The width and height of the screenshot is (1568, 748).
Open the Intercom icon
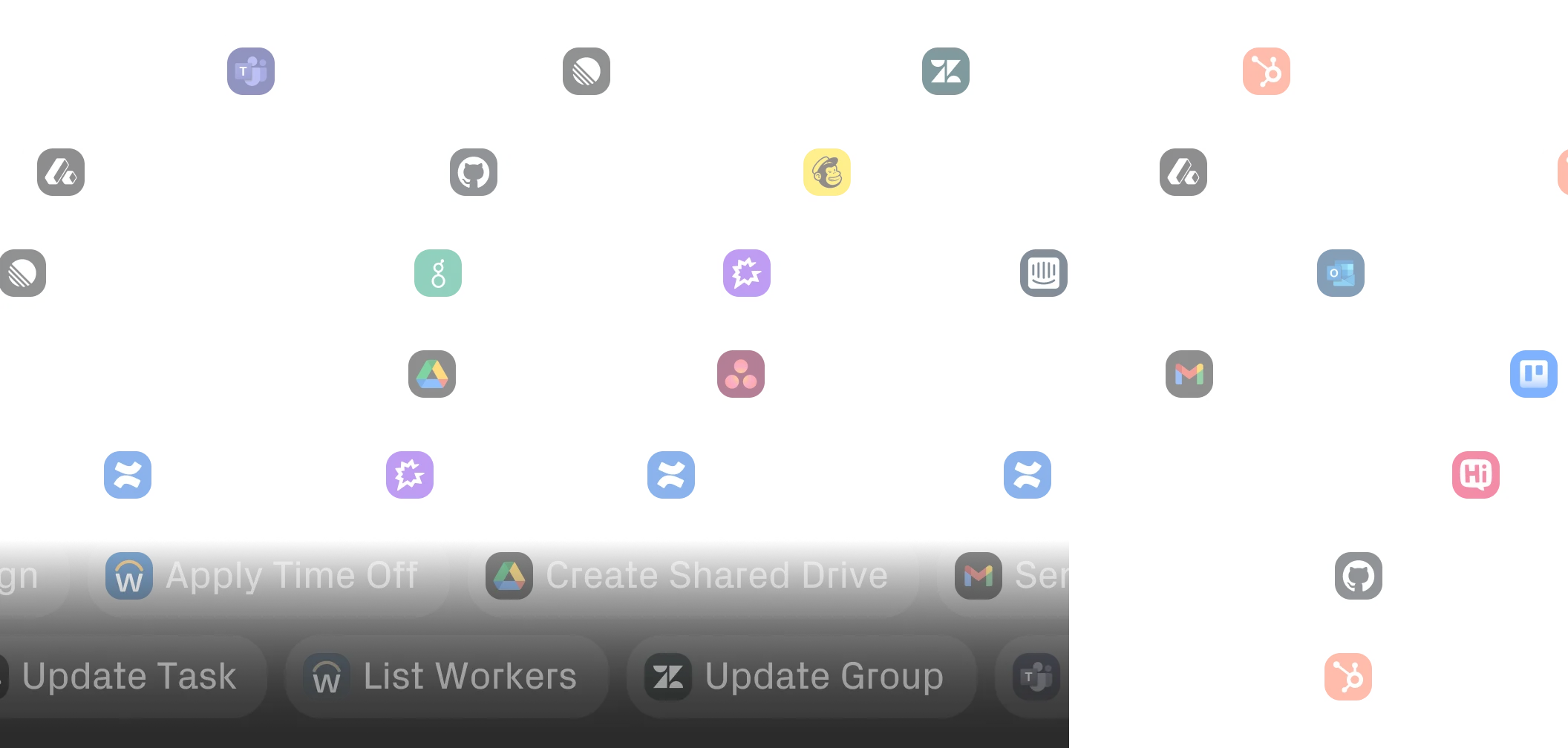point(1044,273)
